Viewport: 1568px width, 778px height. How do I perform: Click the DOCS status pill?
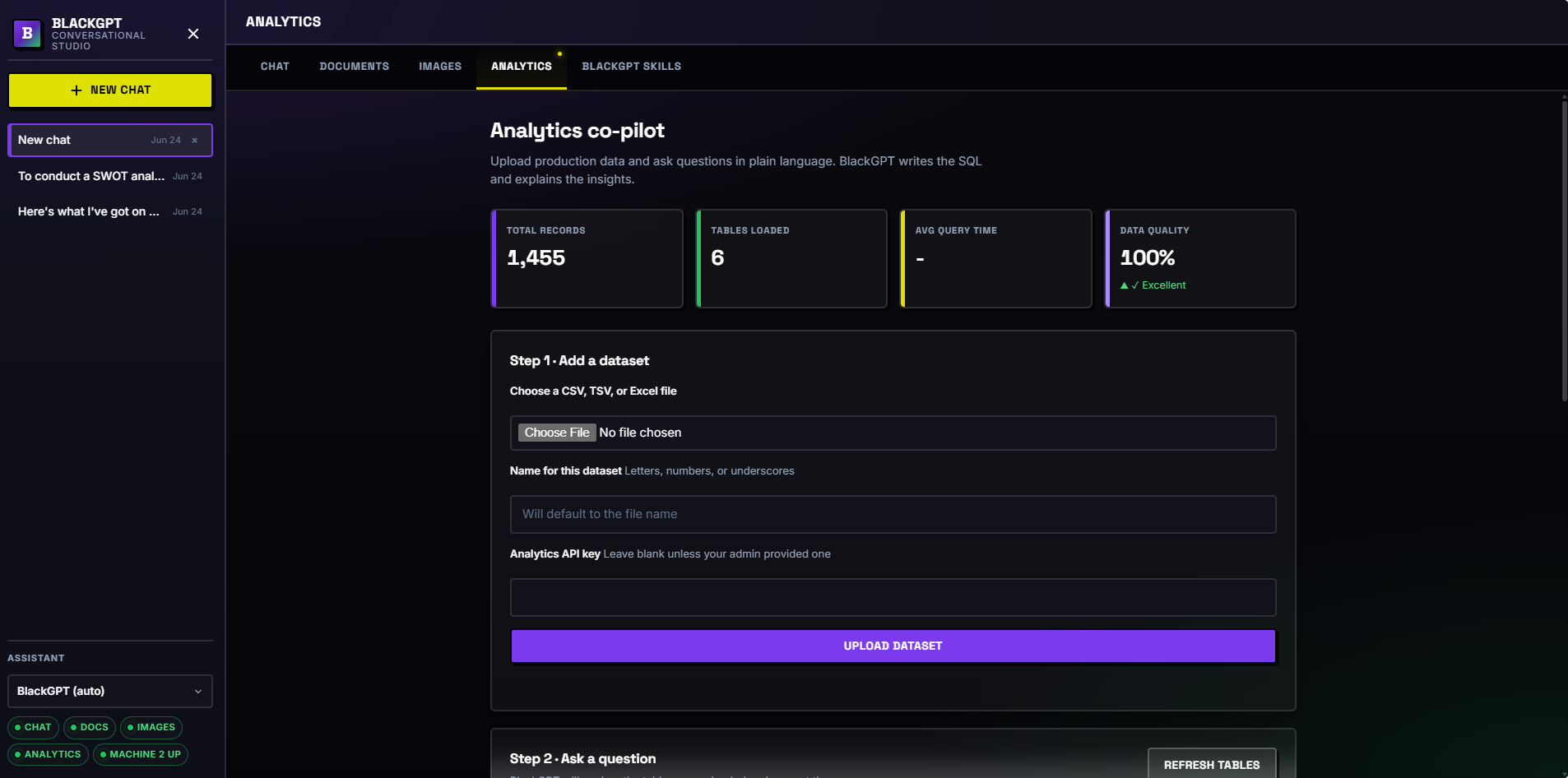[x=90, y=728]
